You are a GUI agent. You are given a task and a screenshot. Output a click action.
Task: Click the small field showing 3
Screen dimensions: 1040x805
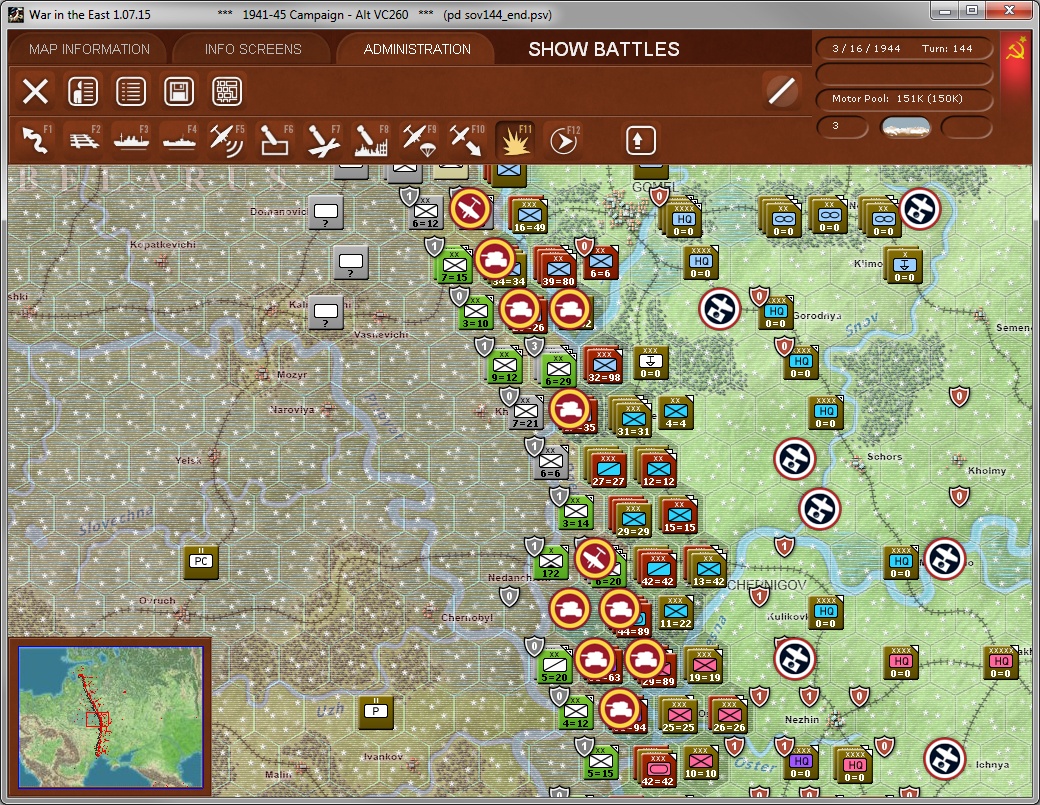pos(842,127)
